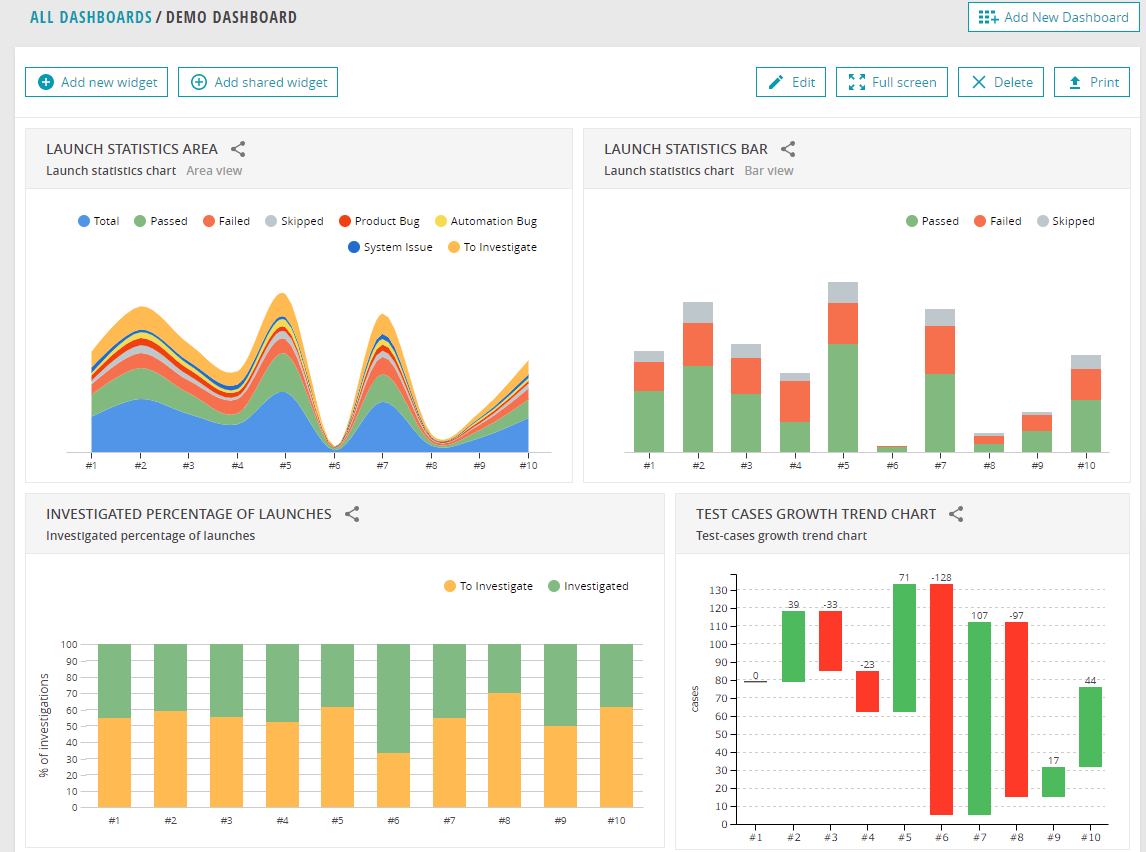Click the plus icon in Add new widget
This screenshot has width=1146, height=852.
click(45, 83)
